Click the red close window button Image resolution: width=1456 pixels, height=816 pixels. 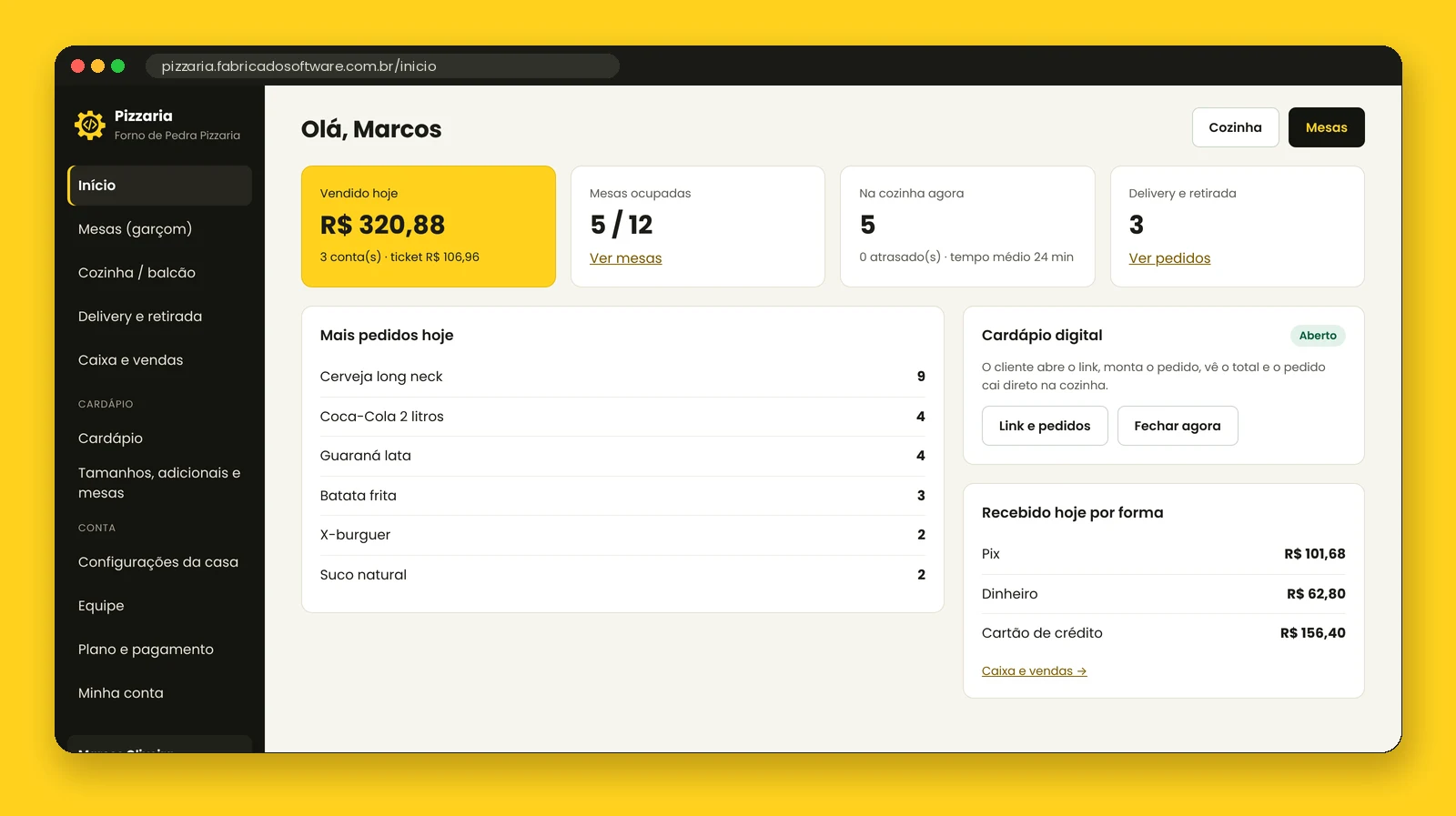point(77,66)
